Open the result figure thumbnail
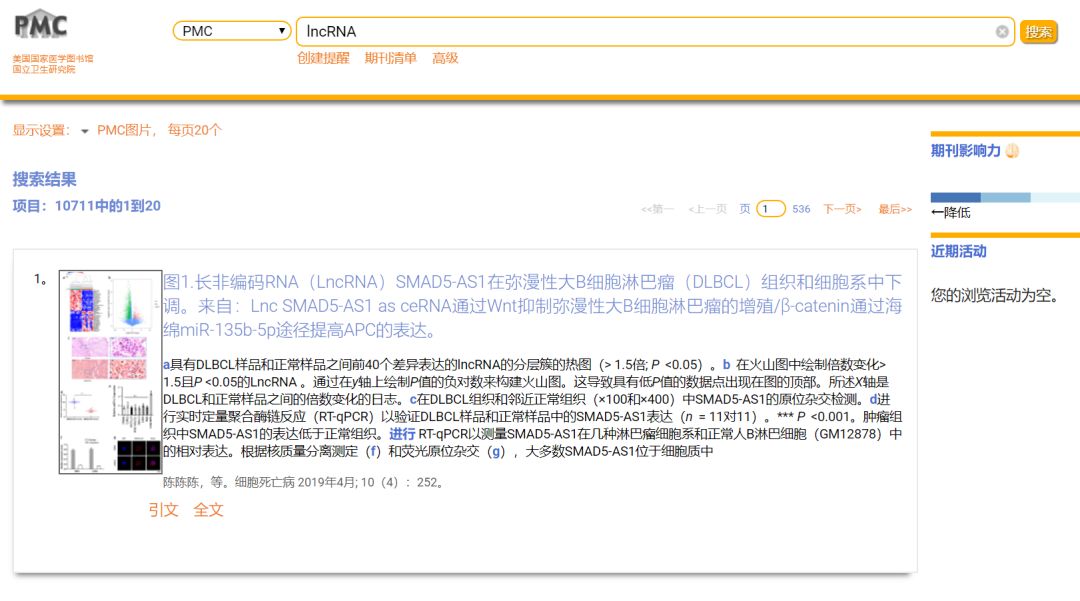The image size is (1080, 601). coord(110,372)
